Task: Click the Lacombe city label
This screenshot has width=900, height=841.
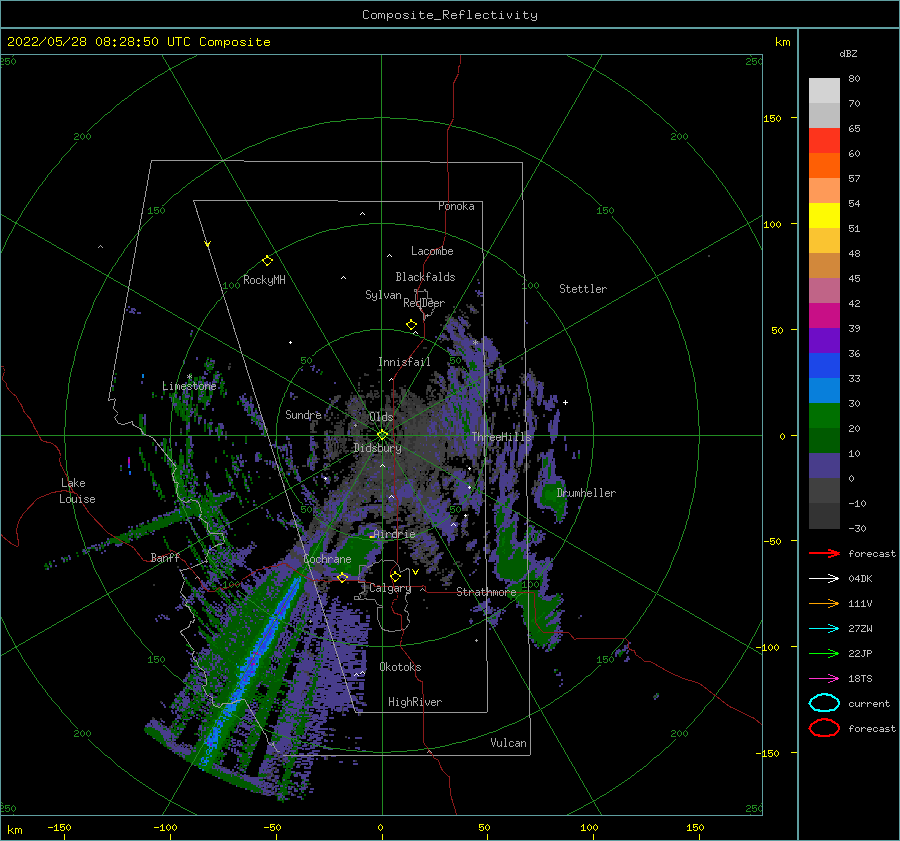Action: [x=432, y=251]
